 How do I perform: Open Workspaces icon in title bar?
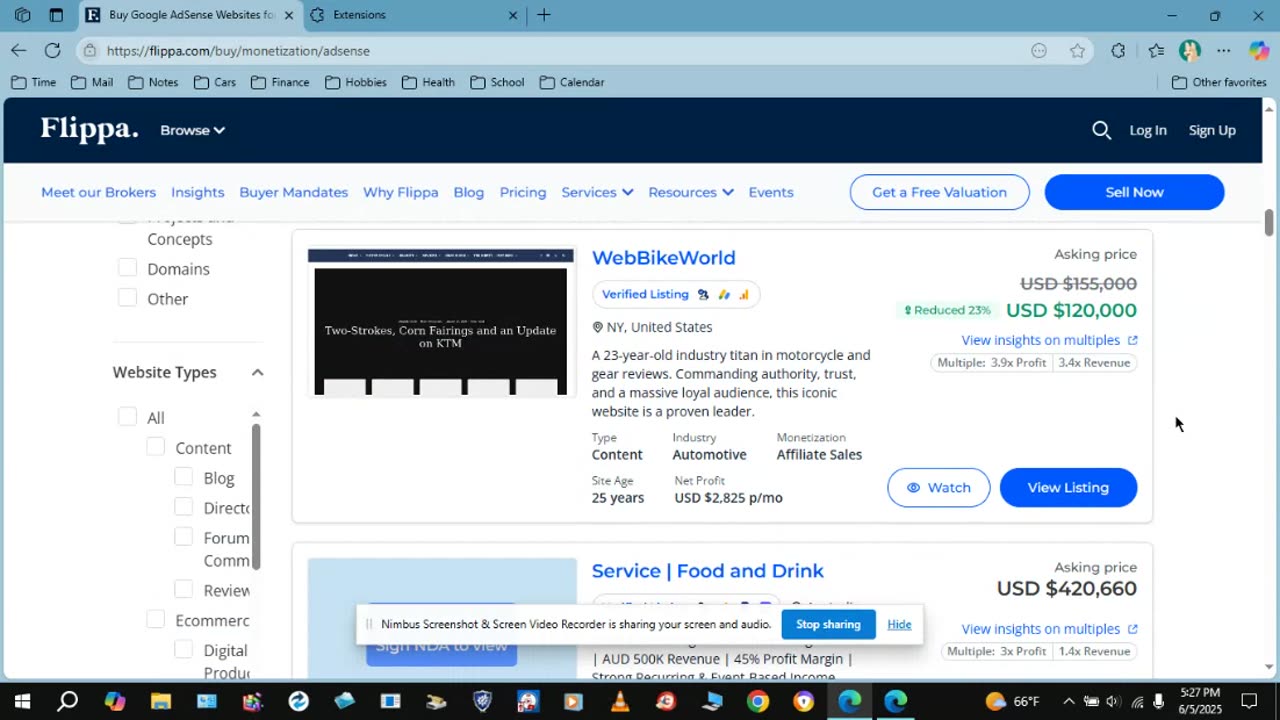(x=22, y=15)
